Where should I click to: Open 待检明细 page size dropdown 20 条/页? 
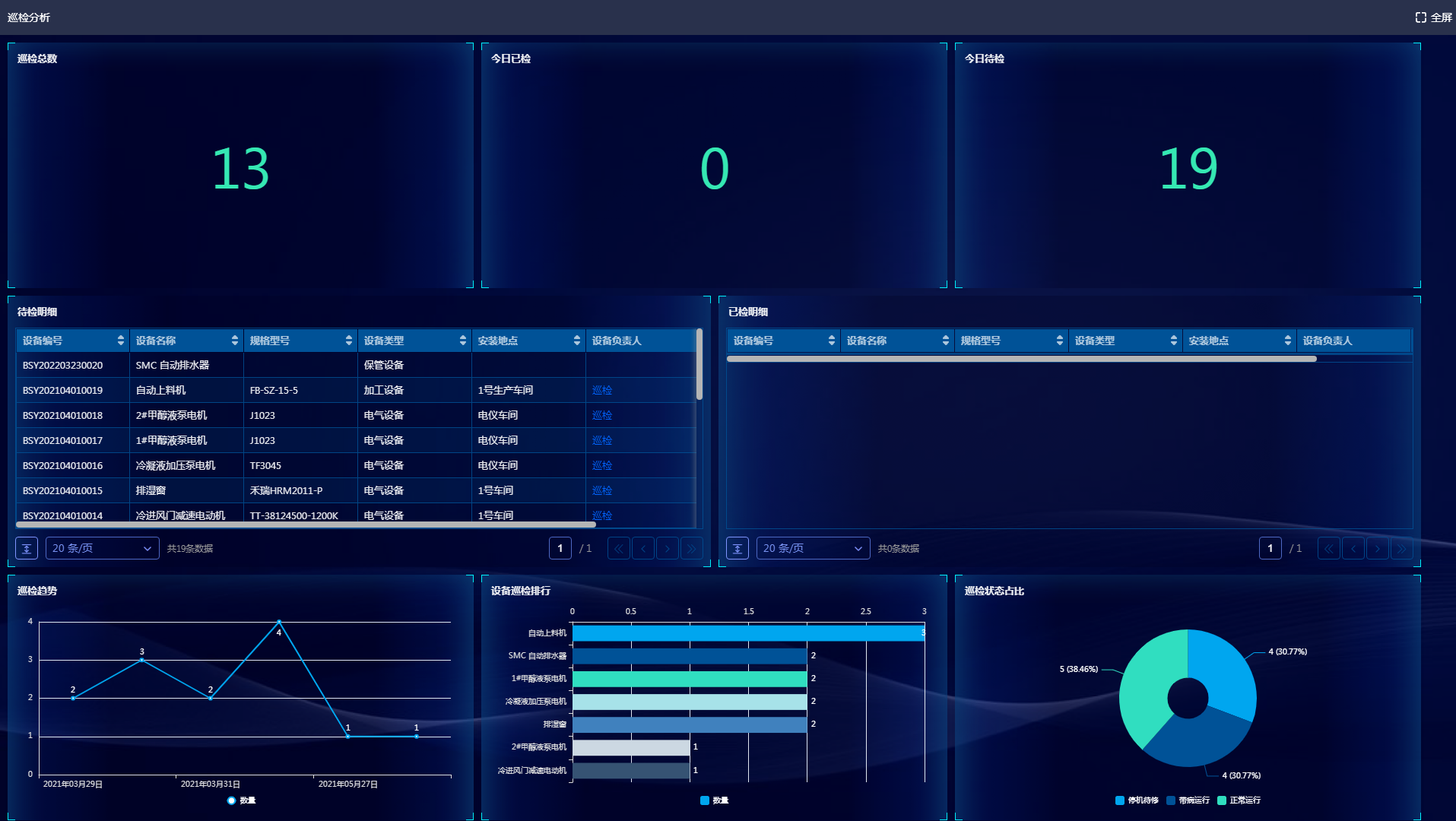tap(103, 548)
